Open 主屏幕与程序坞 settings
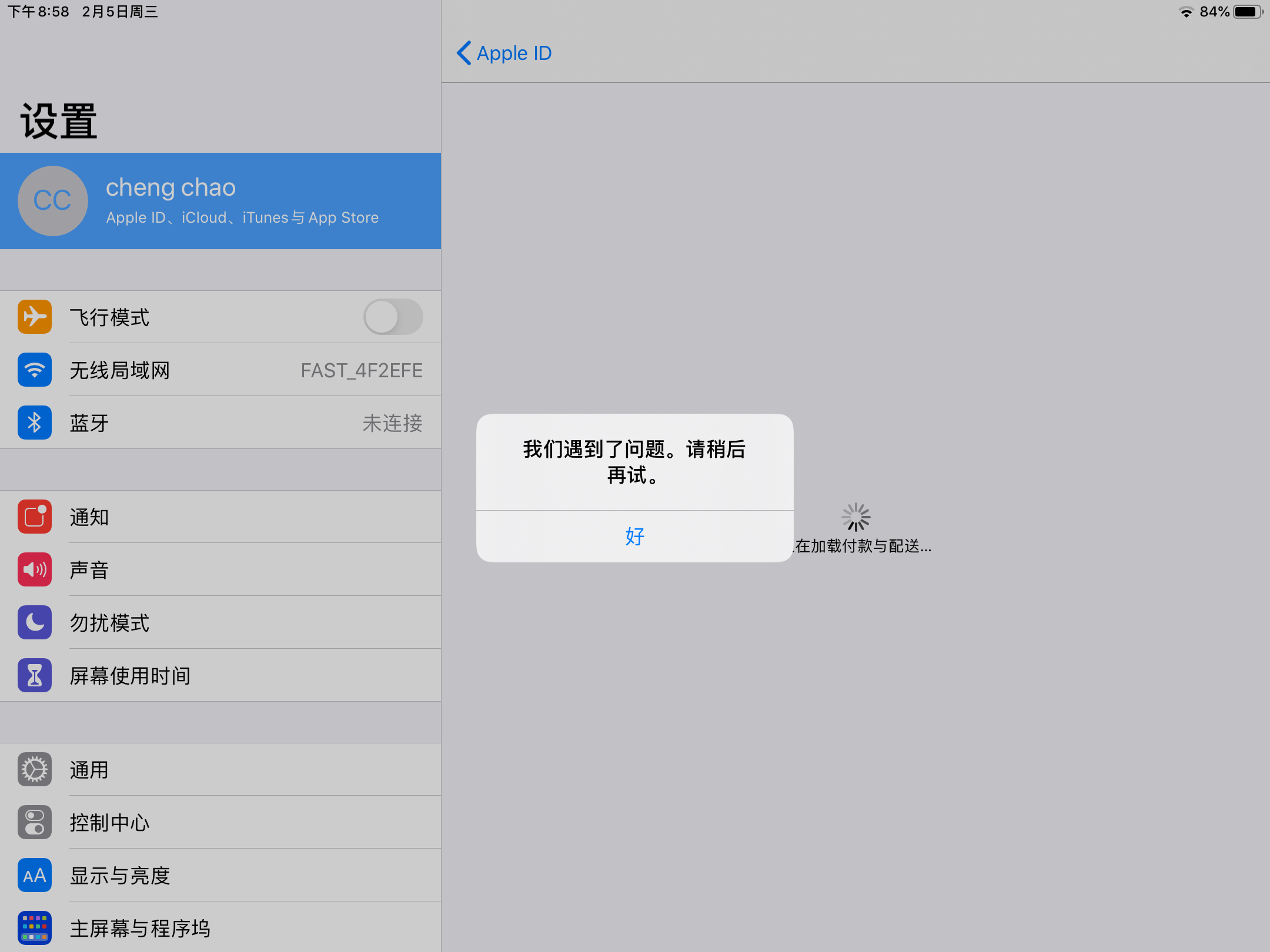 (x=140, y=928)
